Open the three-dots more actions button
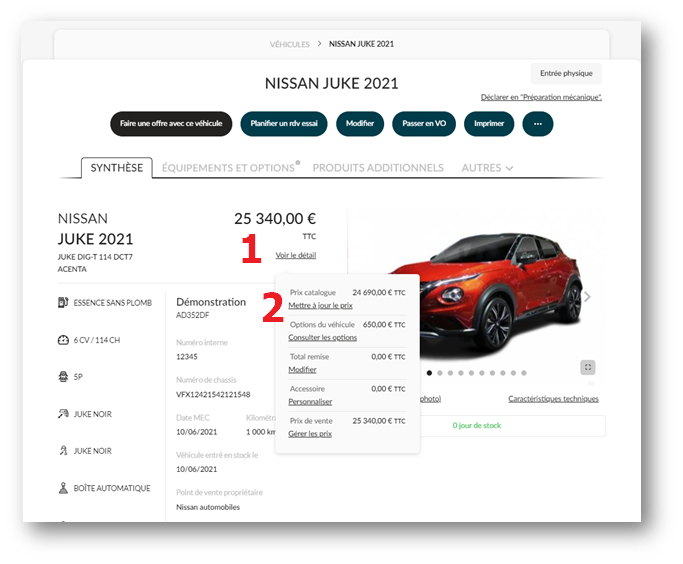The width and height of the screenshot is (683, 564). tap(538, 124)
